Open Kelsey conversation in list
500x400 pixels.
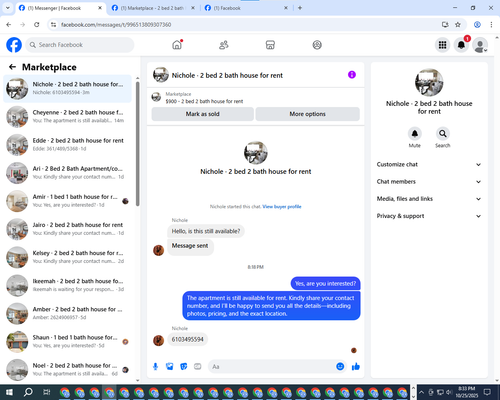tap(67, 257)
